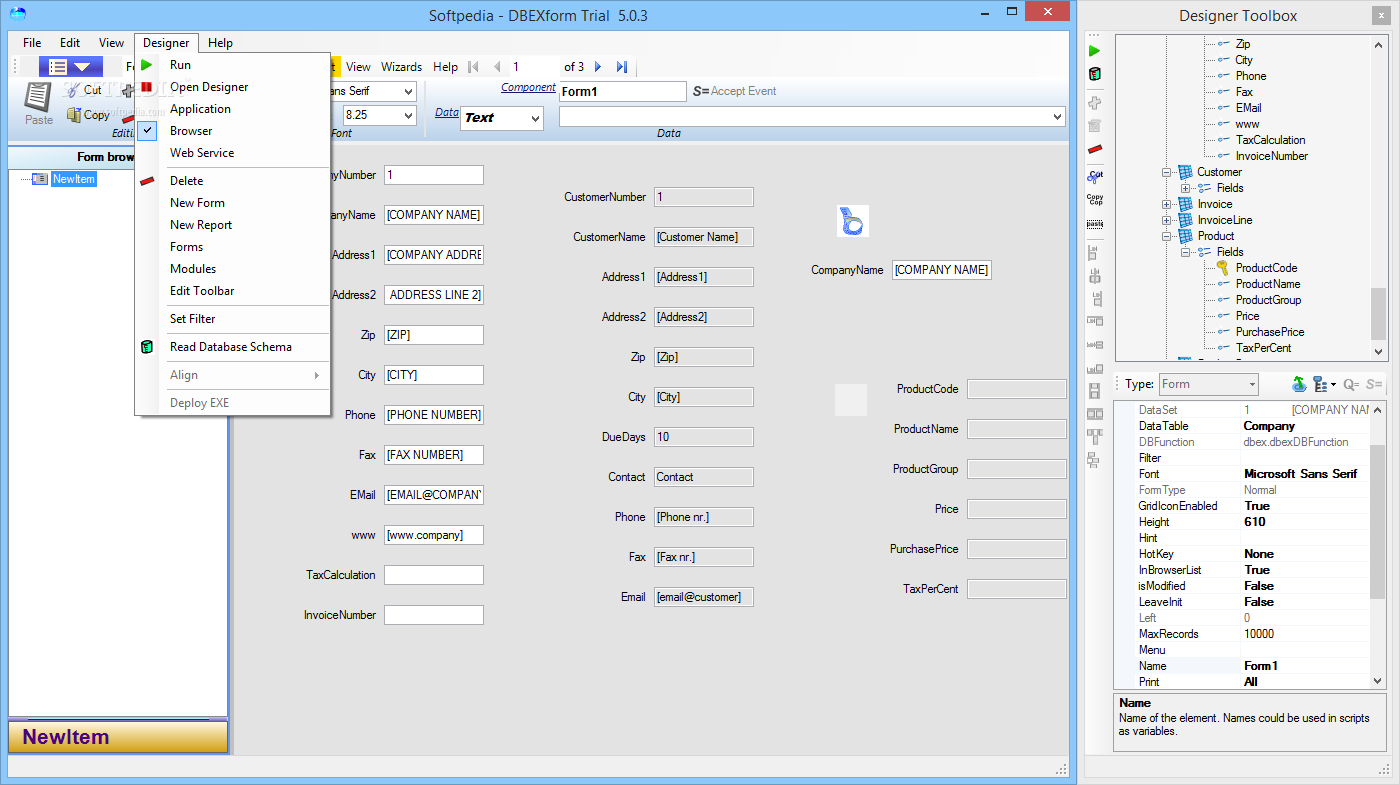
Task: Expand the InvoiceLine tree node
Action: 1166,220
